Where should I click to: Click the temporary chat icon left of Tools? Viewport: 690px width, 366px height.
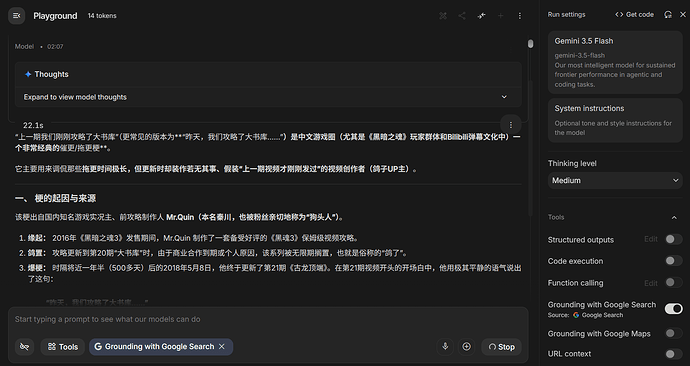pos(25,347)
